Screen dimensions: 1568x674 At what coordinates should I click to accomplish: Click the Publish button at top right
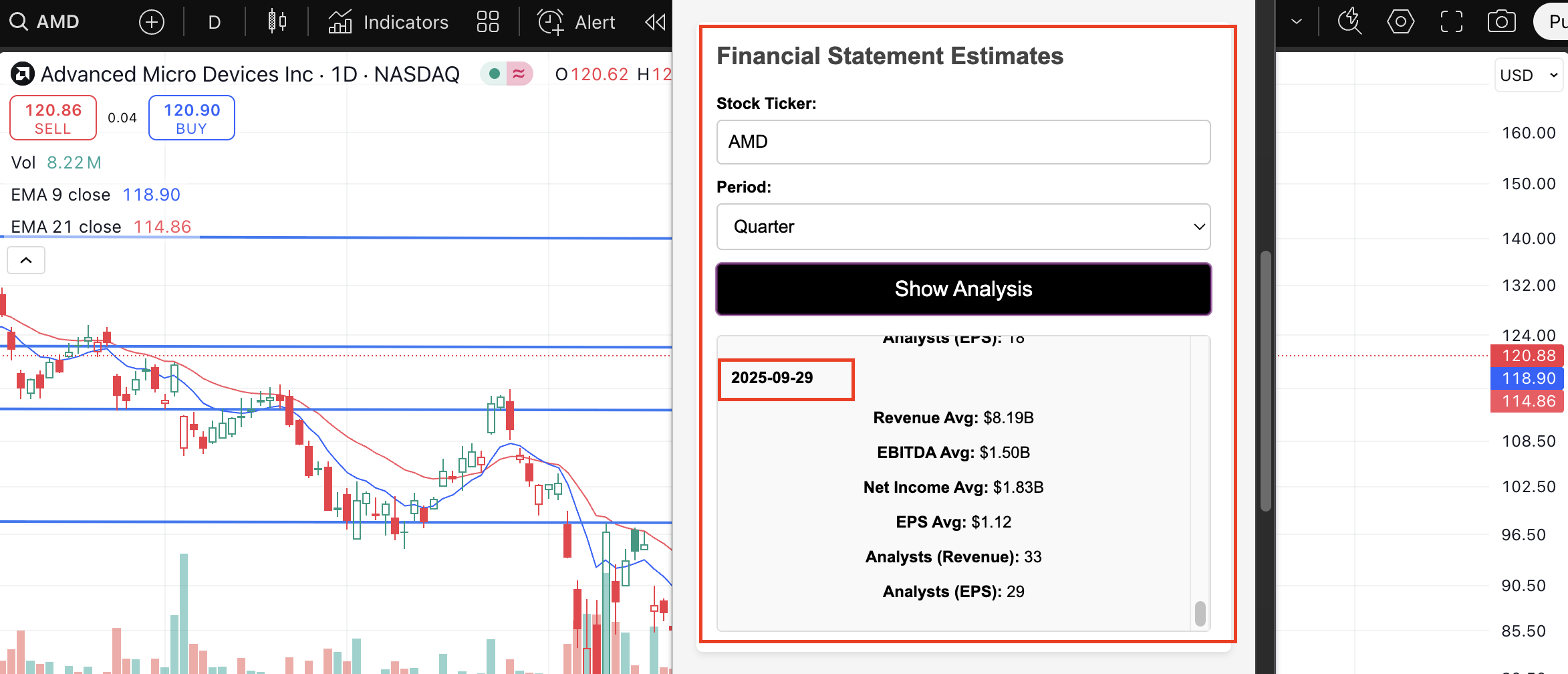(1552, 22)
